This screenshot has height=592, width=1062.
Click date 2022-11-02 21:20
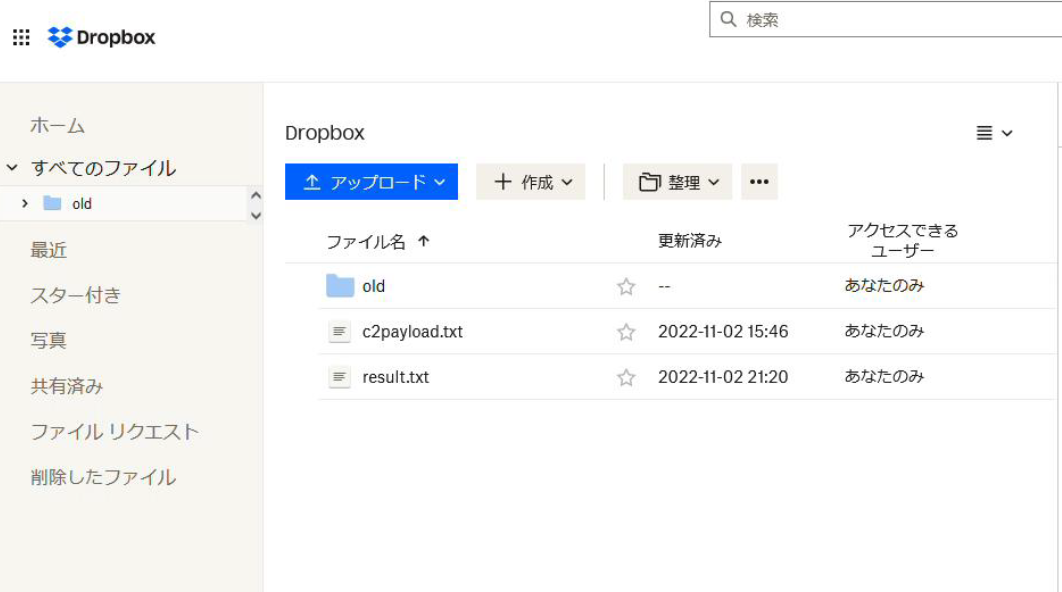click(723, 377)
